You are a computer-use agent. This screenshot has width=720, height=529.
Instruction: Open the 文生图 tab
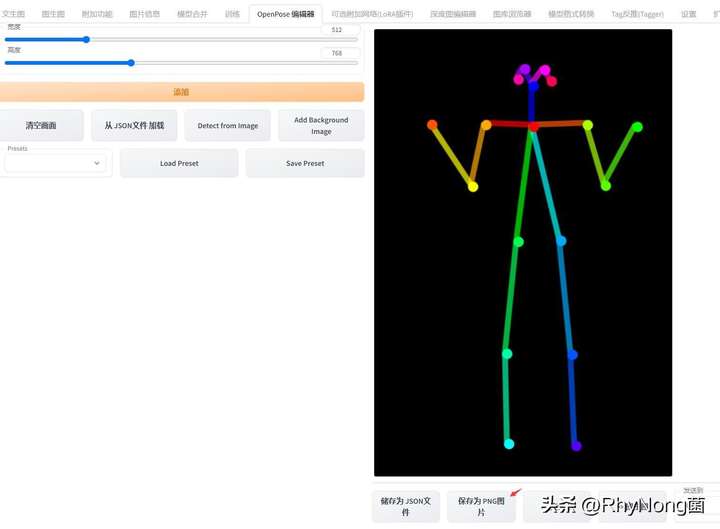tap(13, 14)
